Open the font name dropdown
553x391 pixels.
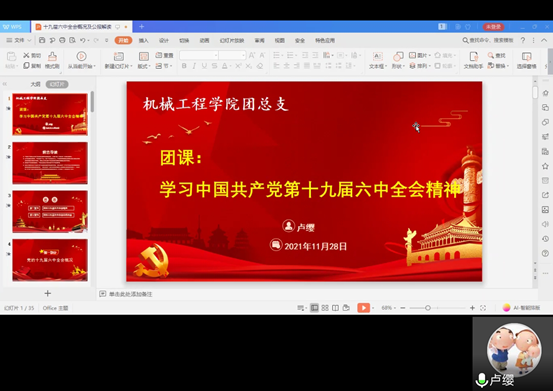(199, 55)
